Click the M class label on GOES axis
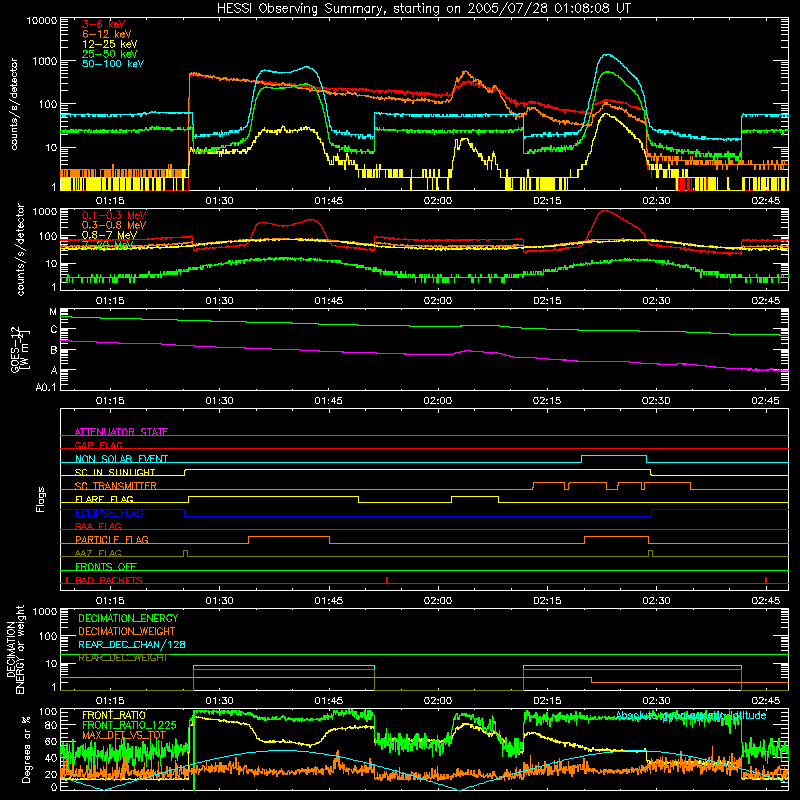This screenshot has width=800, height=800. point(53,312)
